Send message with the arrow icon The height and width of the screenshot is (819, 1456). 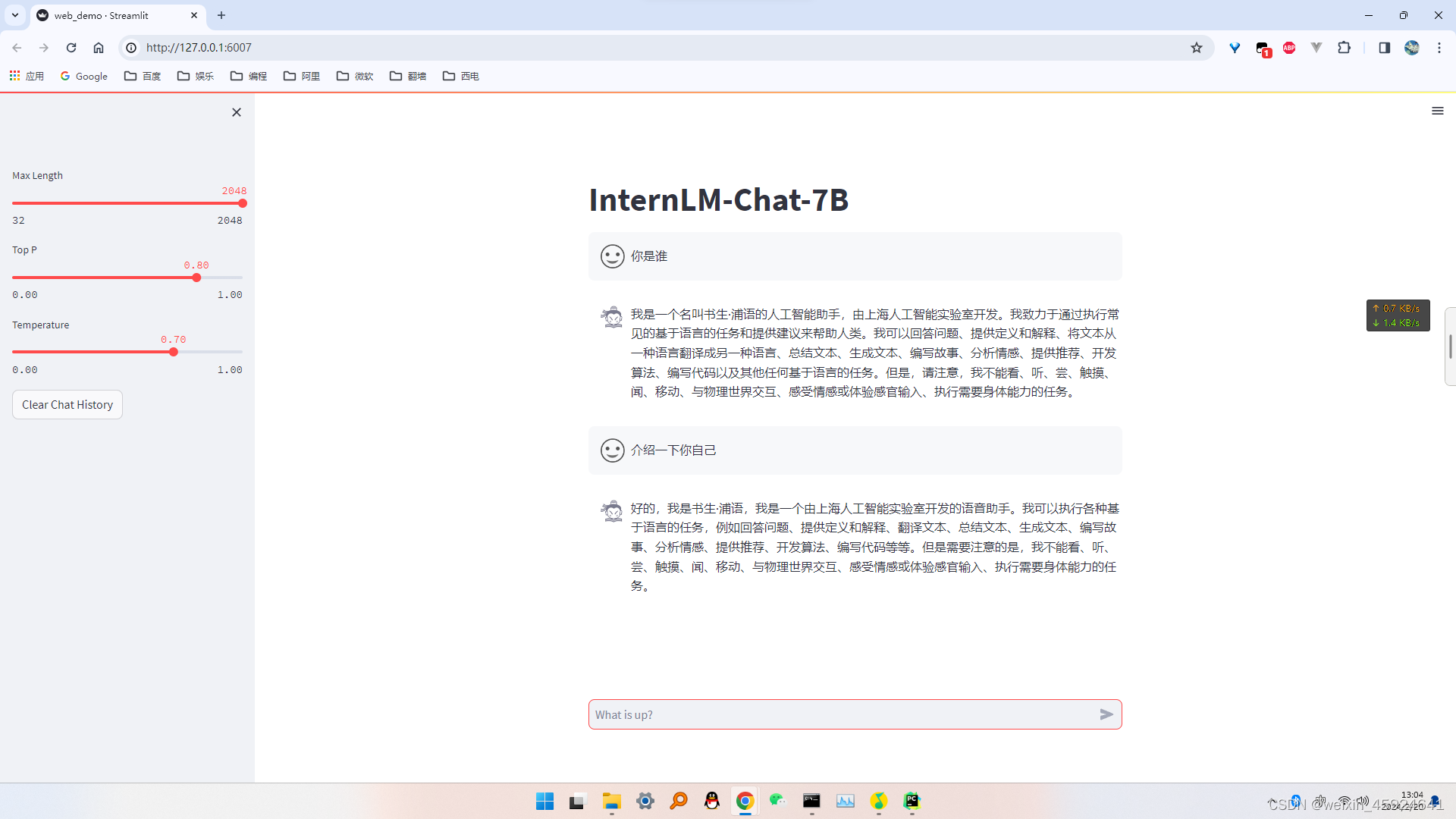pos(1106,714)
